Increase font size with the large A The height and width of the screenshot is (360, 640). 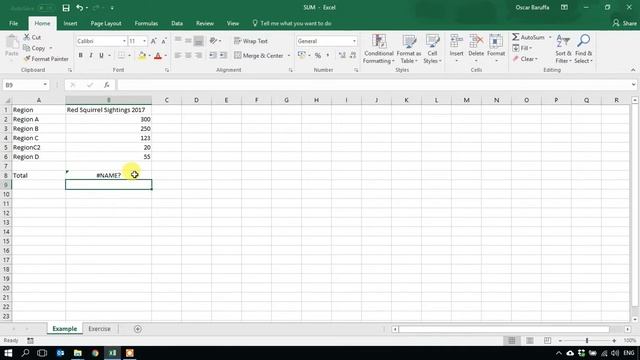(154, 41)
